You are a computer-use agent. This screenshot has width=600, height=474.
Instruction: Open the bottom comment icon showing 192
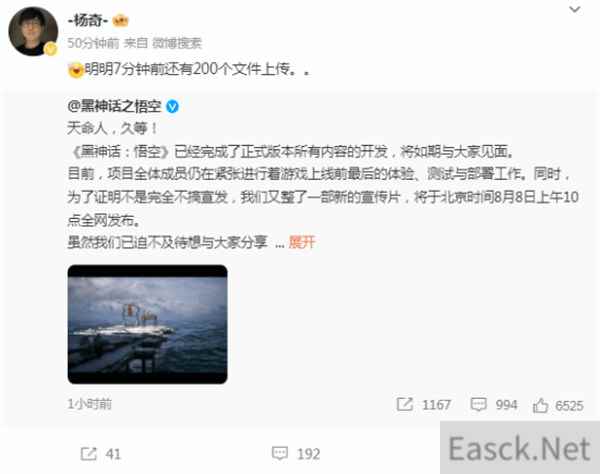point(296,454)
